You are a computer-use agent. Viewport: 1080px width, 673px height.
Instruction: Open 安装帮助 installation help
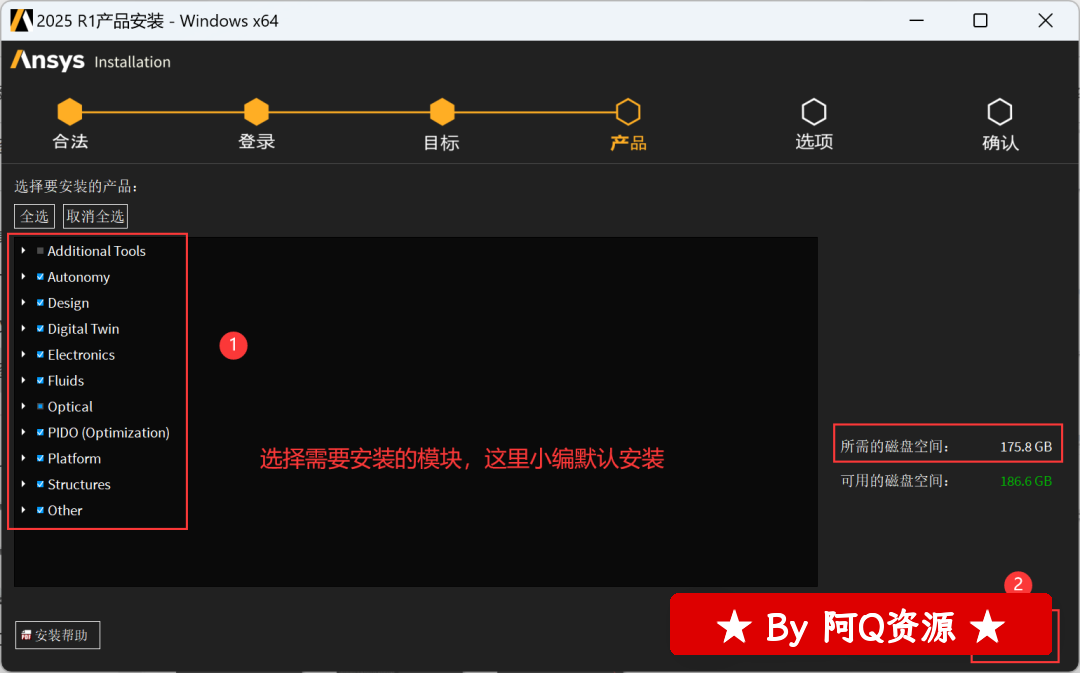coord(58,635)
